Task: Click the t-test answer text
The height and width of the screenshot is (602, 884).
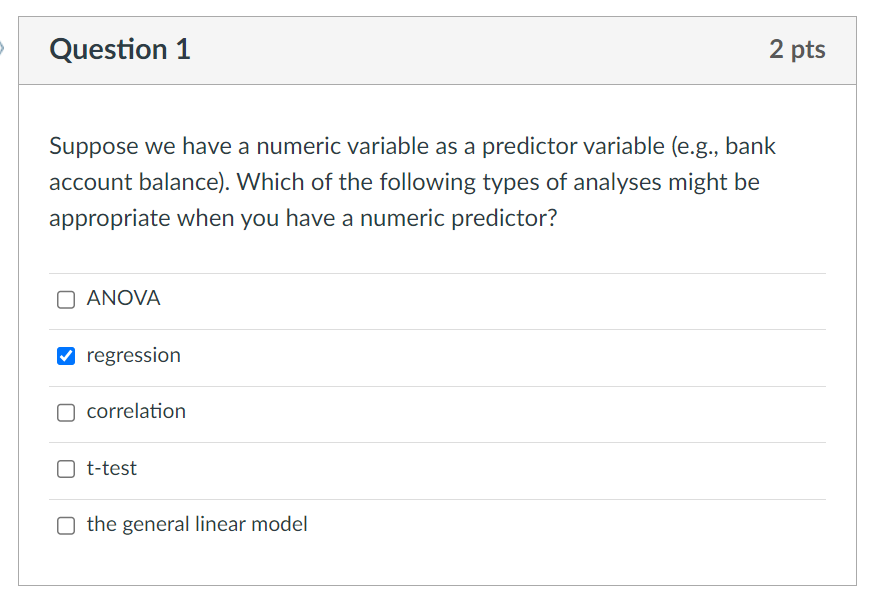Action: (x=111, y=468)
